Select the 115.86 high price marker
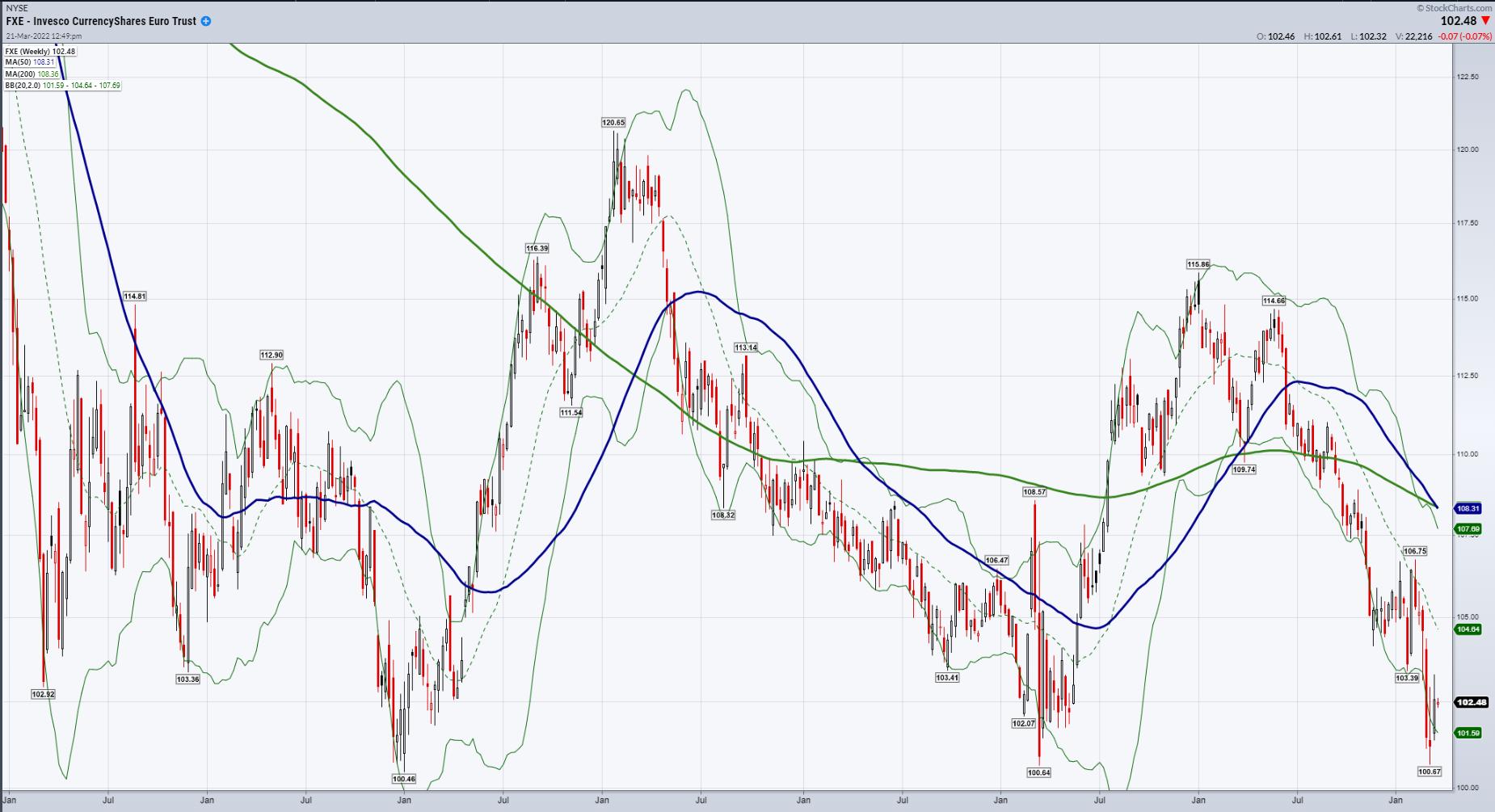Viewport: 1495px width, 812px height. tap(1198, 264)
